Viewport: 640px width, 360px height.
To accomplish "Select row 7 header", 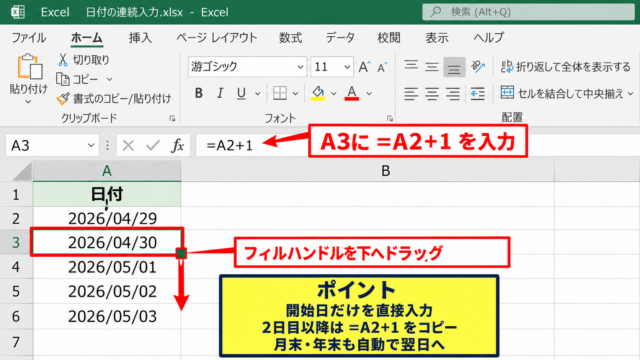I will click(16, 342).
